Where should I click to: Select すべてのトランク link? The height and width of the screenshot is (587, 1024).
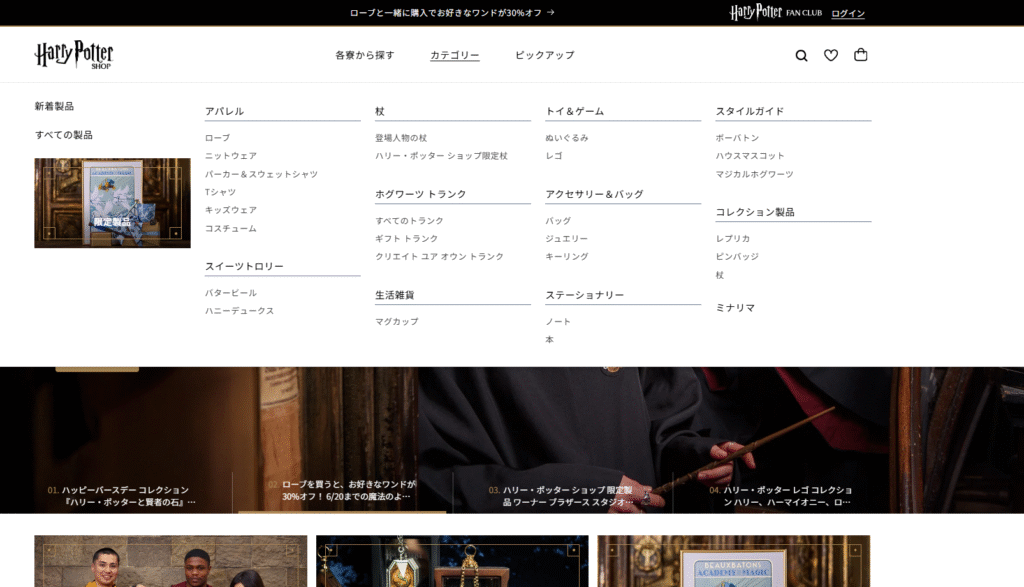coord(409,221)
